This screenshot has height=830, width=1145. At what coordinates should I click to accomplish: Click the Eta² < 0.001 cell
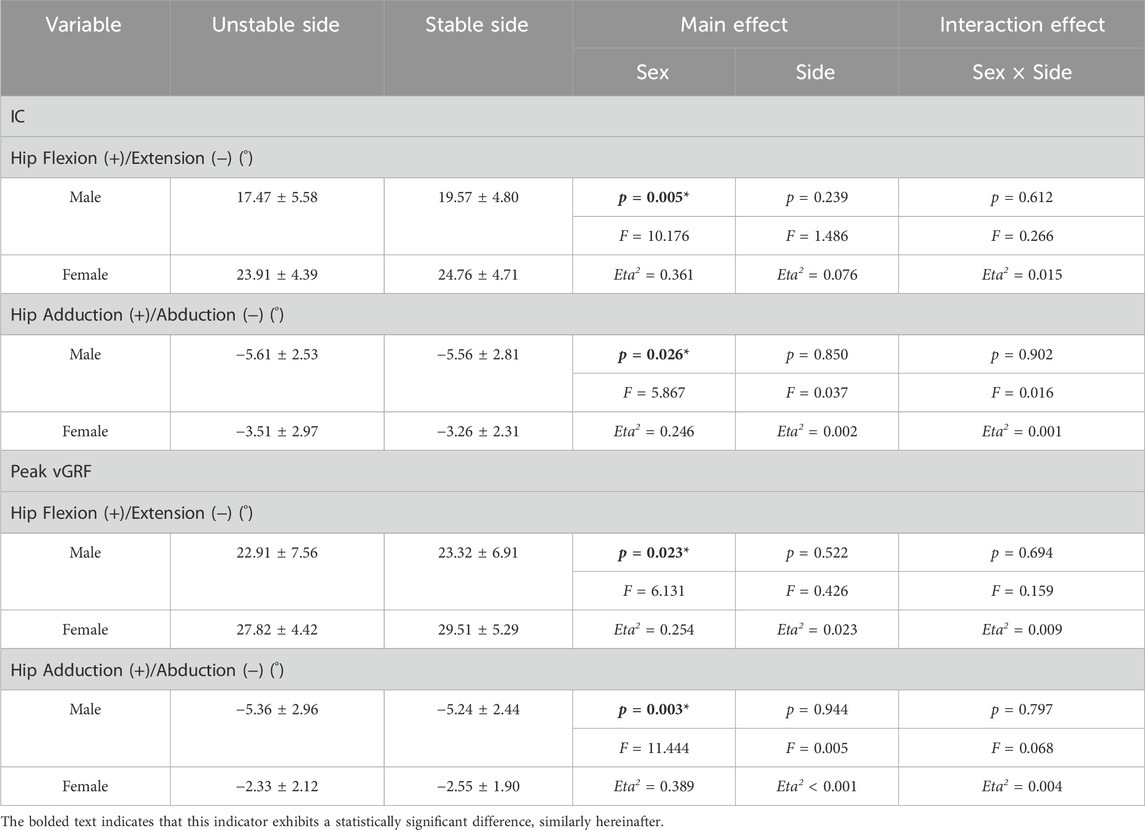tap(816, 786)
